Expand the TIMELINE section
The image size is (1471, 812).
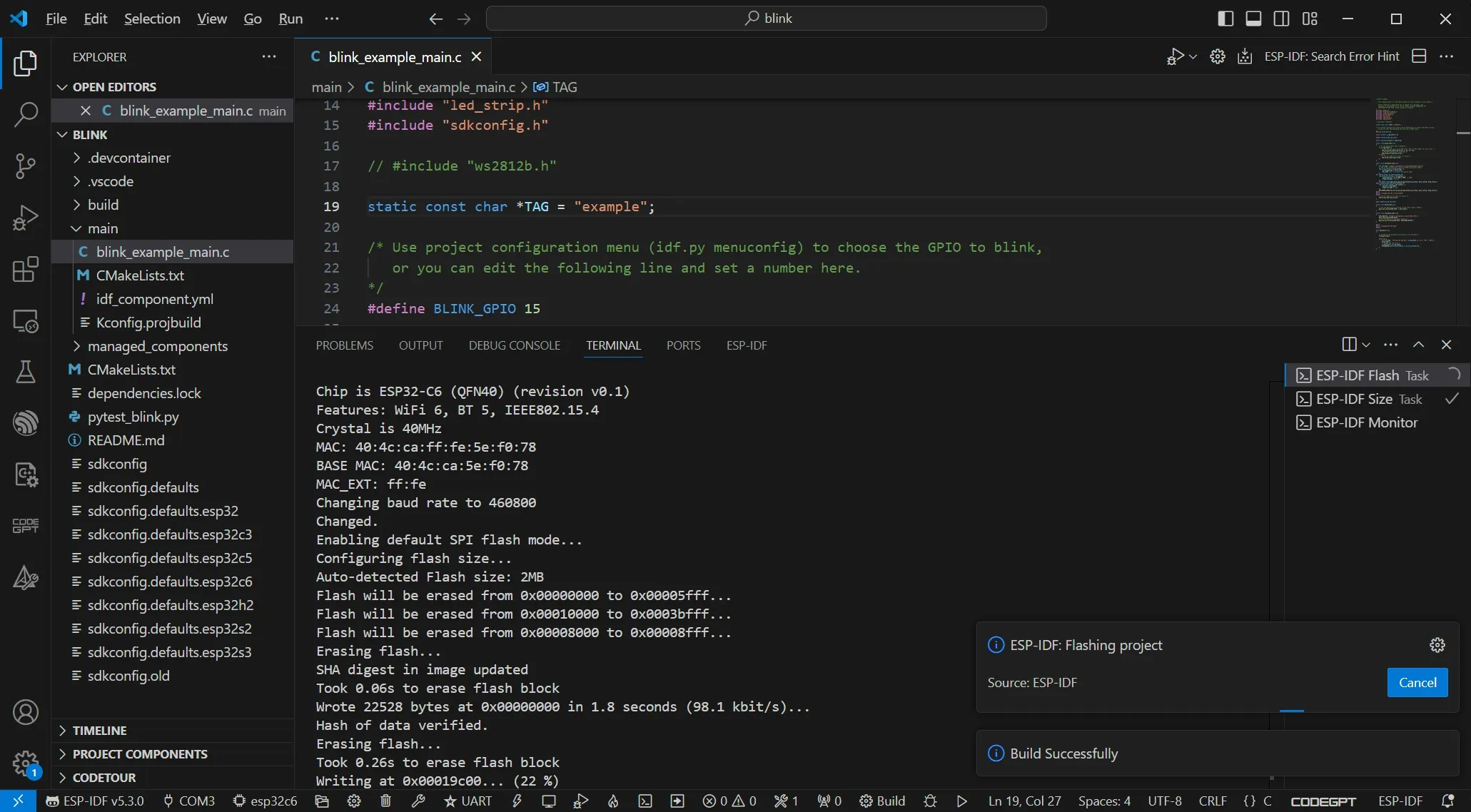pos(99,730)
